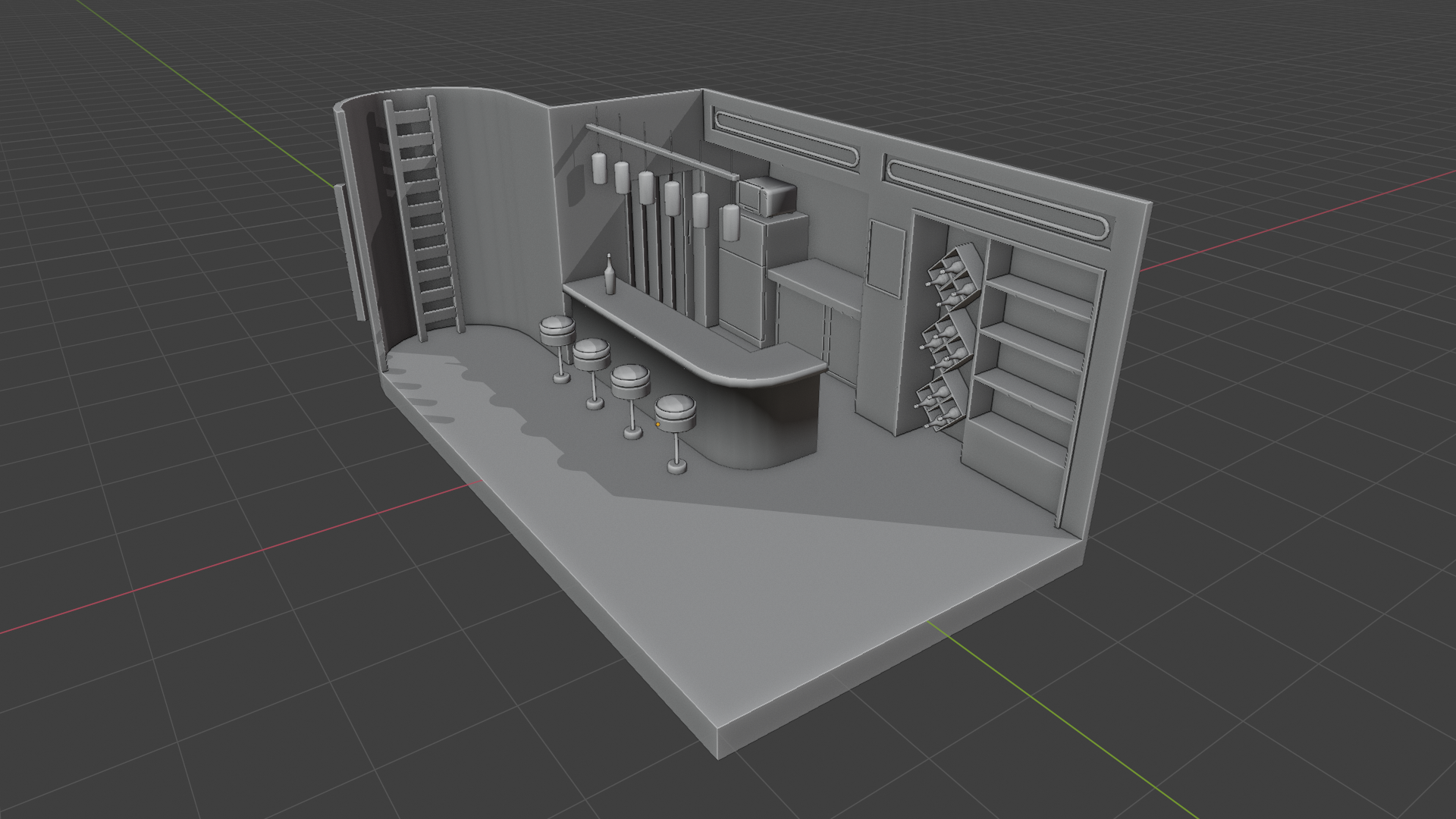Click the second bar stool from the ladder
The width and height of the screenshot is (1456, 819).
pos(591,354)
